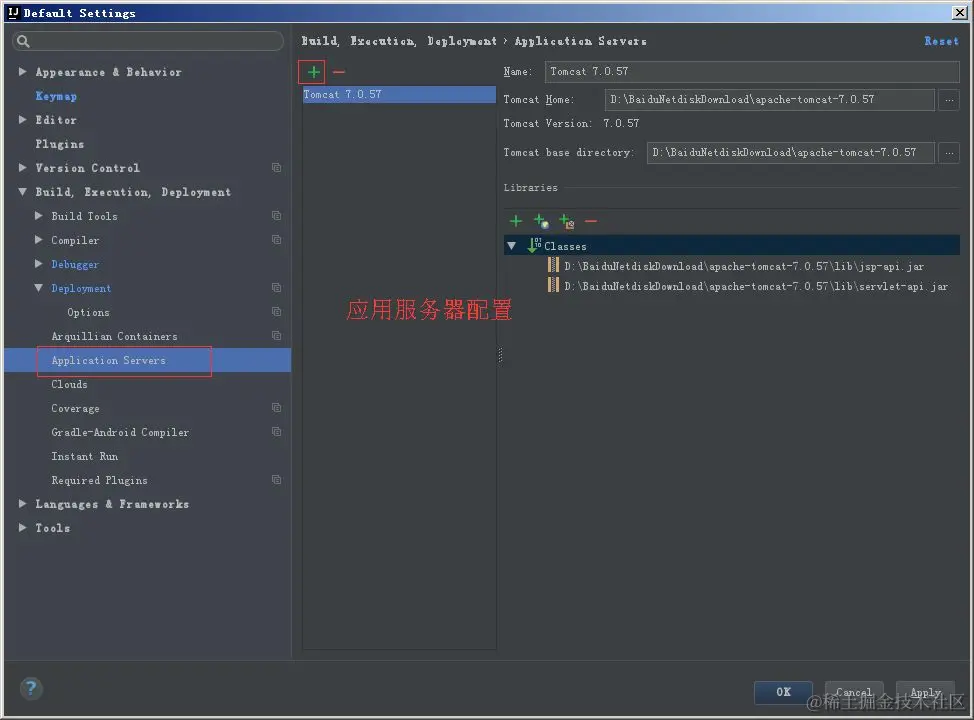The height and width of the screenshot is (720, 974).
Task: Click the splitter handle beside server list
Action: 500,355
